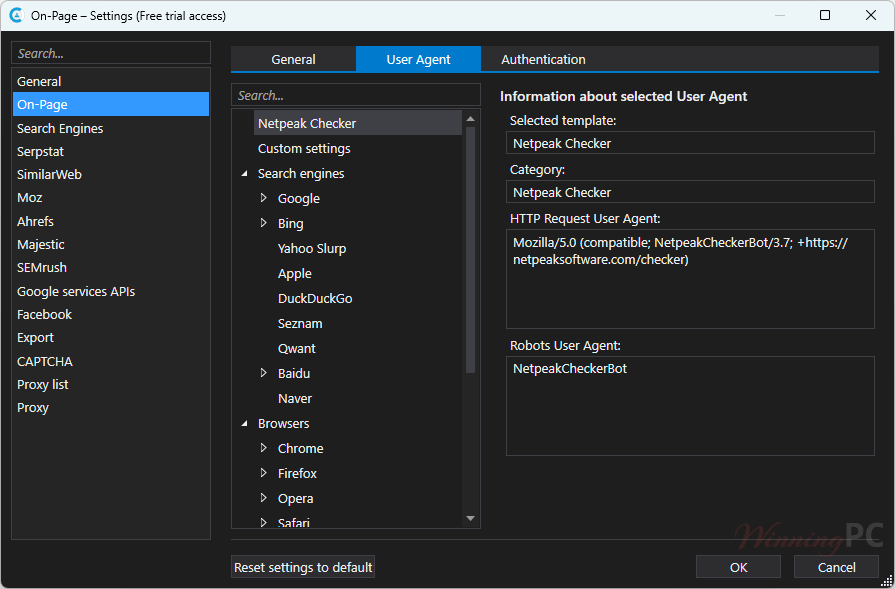Collapse the Search engines category

[x=245, y=174]
